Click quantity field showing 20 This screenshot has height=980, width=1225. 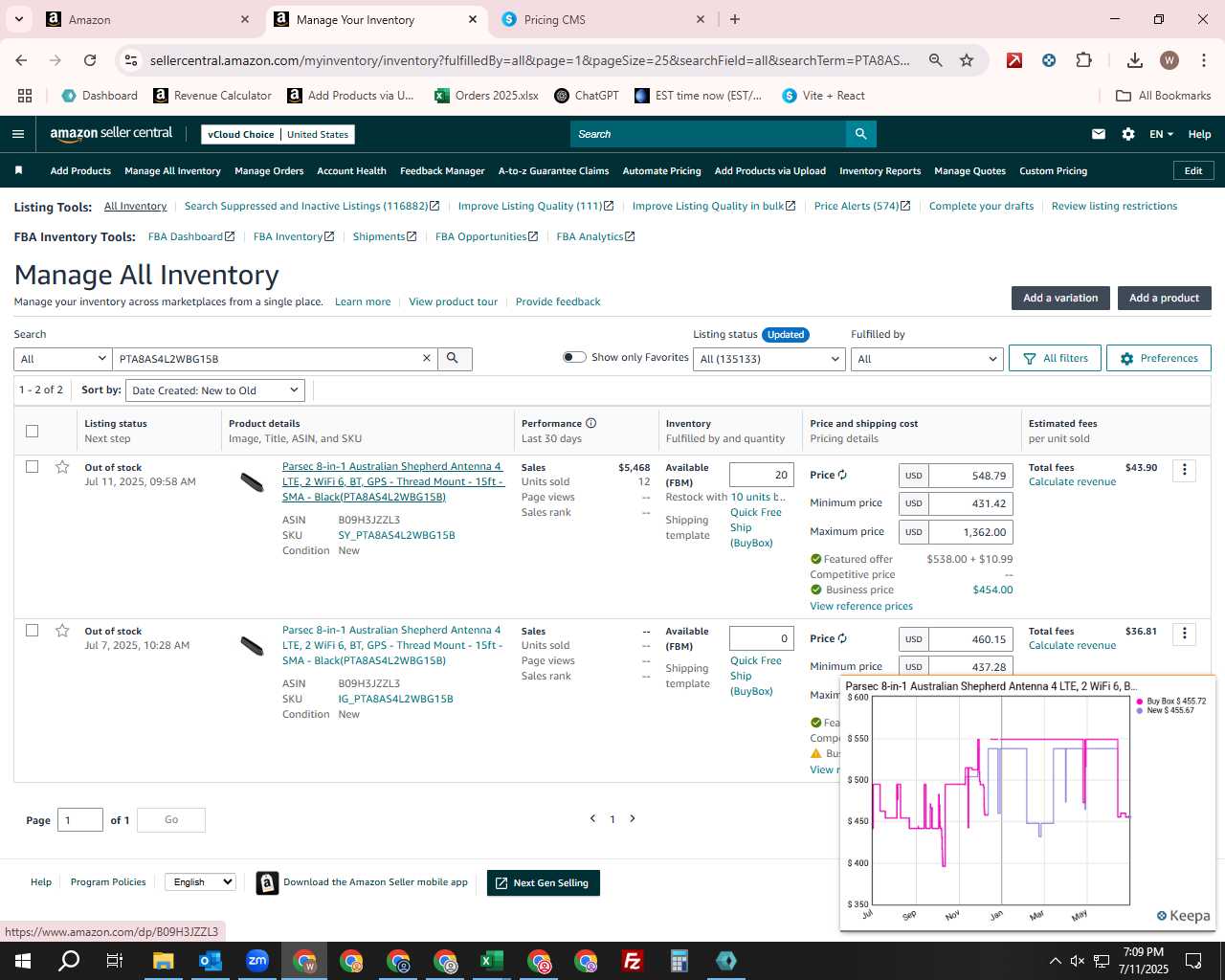point(761,475)
